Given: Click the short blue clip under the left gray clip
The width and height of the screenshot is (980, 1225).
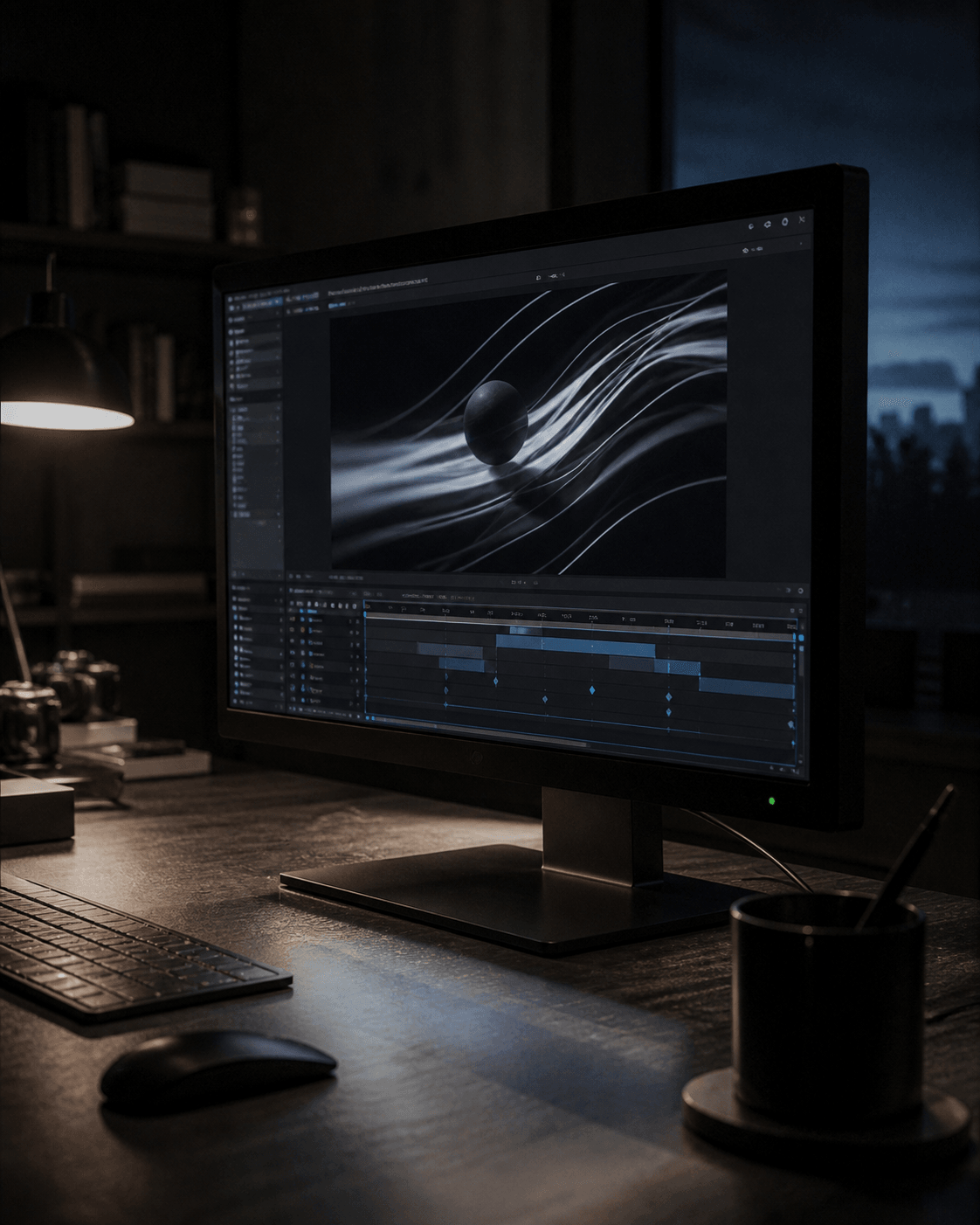Looking at the screenshot, I should tap(462, 665).
